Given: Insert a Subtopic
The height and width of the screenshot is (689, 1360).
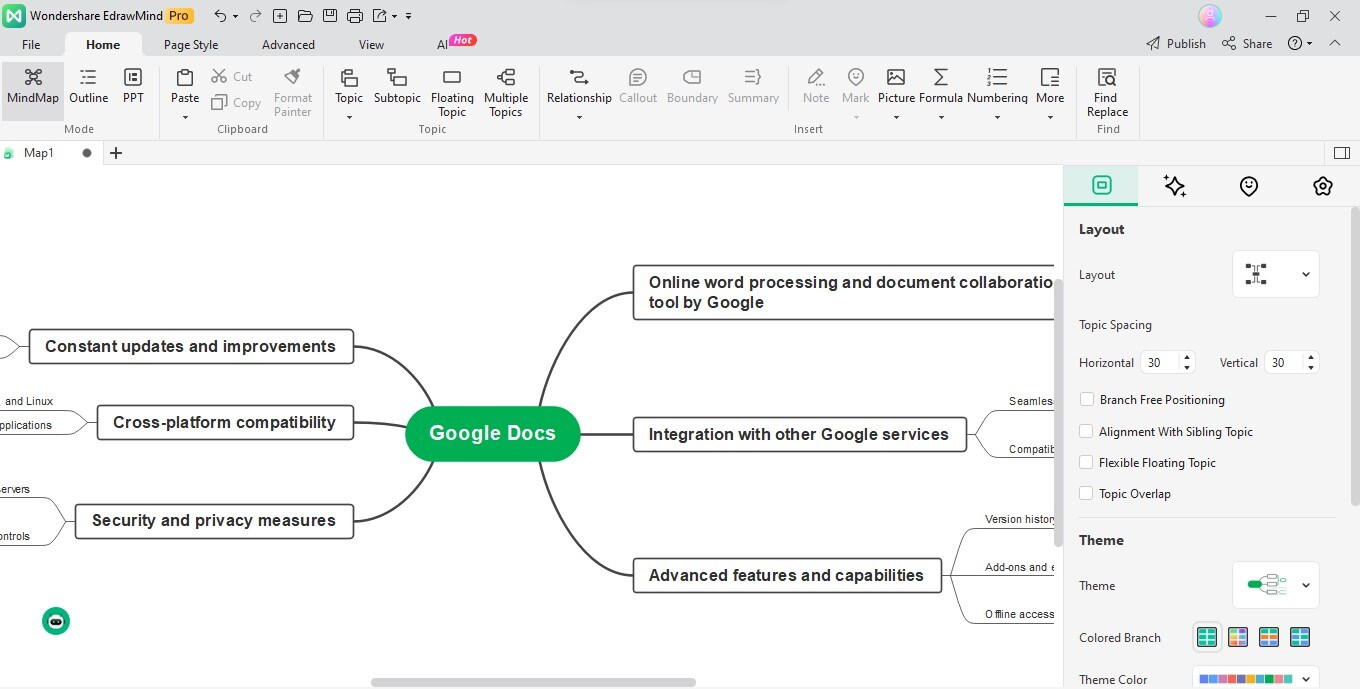Looking at the screenshot, I should pyautogui.click(x=397, y=87).
